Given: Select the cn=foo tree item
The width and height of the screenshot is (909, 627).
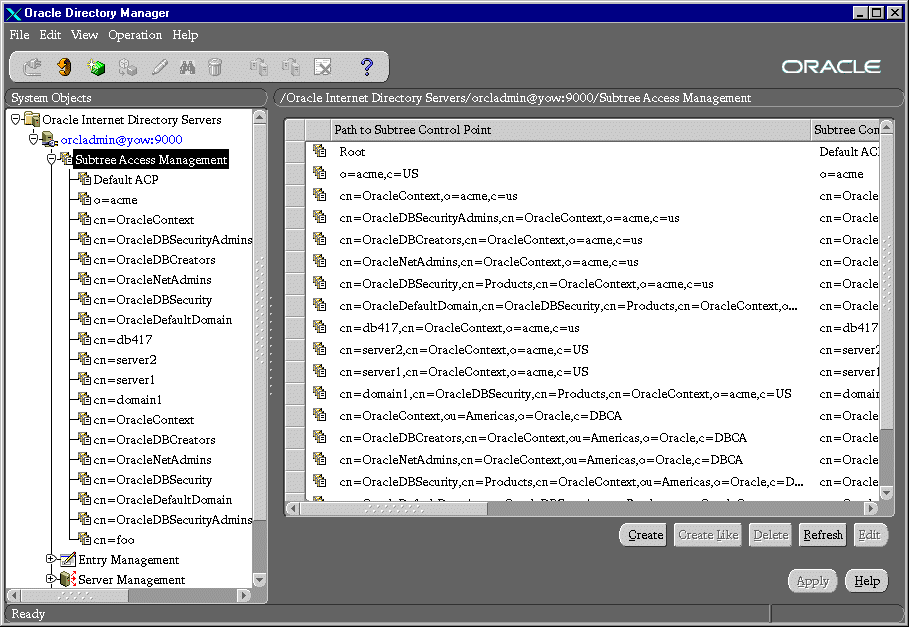Looking at the screenshot, I should point(114,539).
